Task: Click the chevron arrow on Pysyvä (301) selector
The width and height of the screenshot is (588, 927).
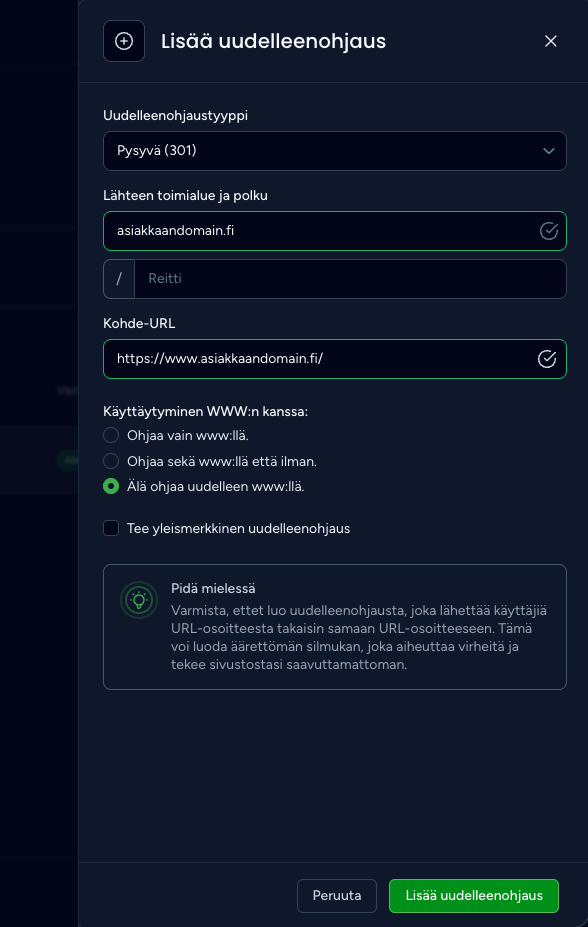Action: point(549,151)
